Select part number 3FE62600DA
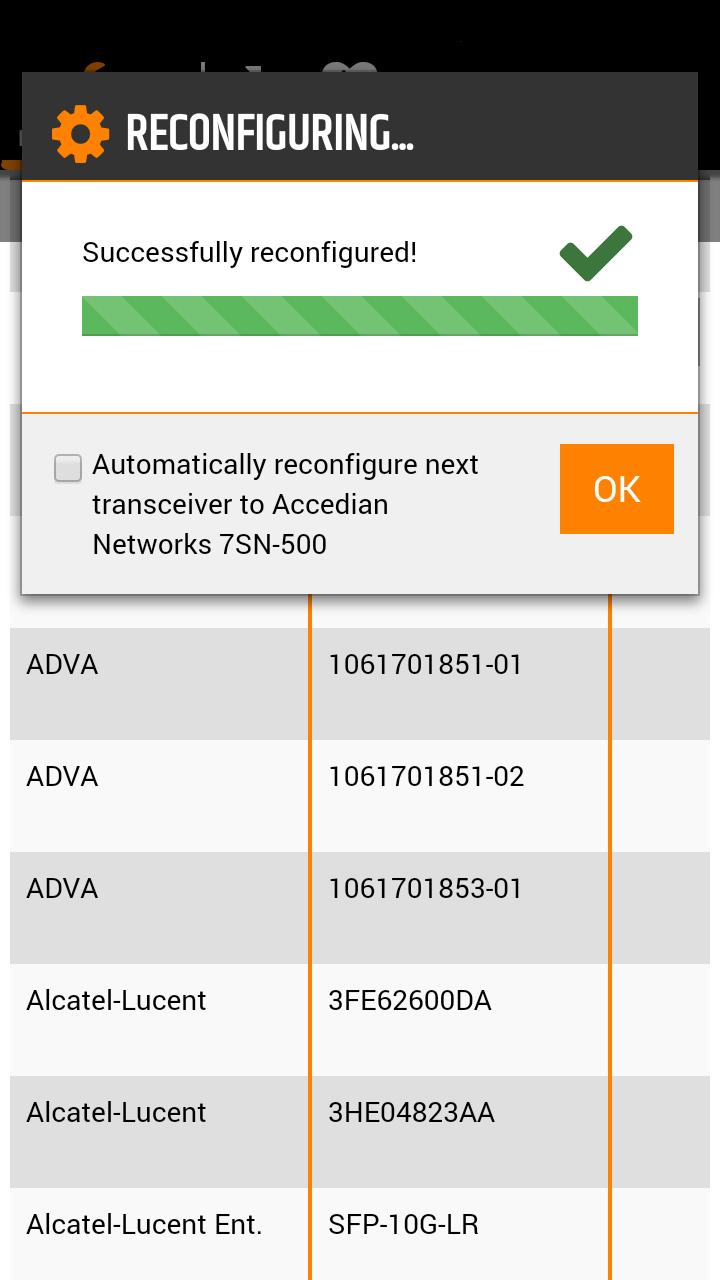720x1280 pixels. [x=410, y=1001]
